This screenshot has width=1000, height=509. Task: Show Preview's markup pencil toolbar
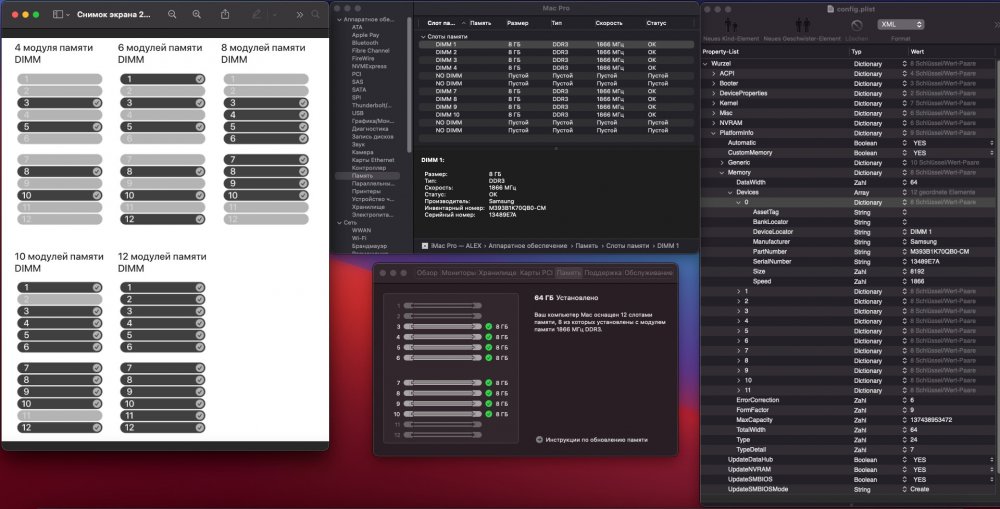pyautogui.click(x=256, y=14)
